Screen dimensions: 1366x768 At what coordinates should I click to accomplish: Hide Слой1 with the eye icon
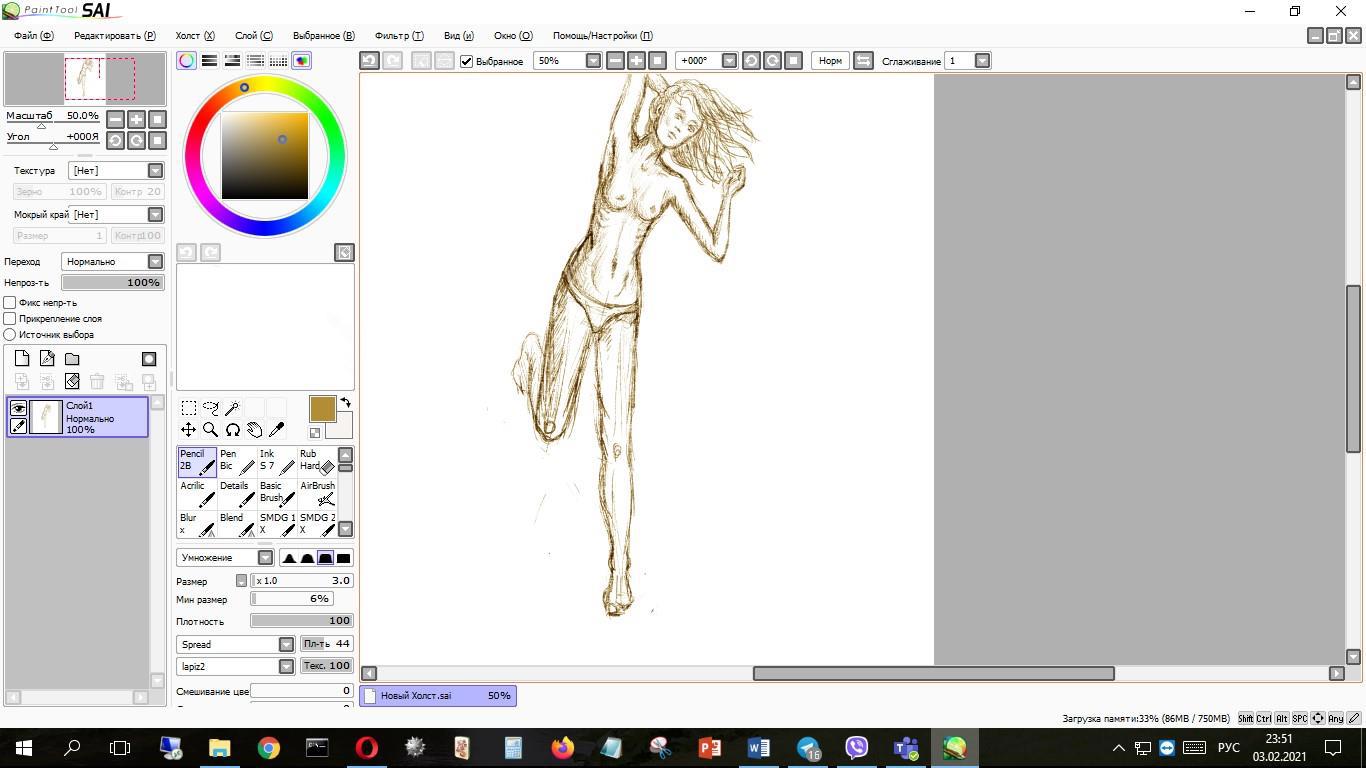click(x=18, y=407)
